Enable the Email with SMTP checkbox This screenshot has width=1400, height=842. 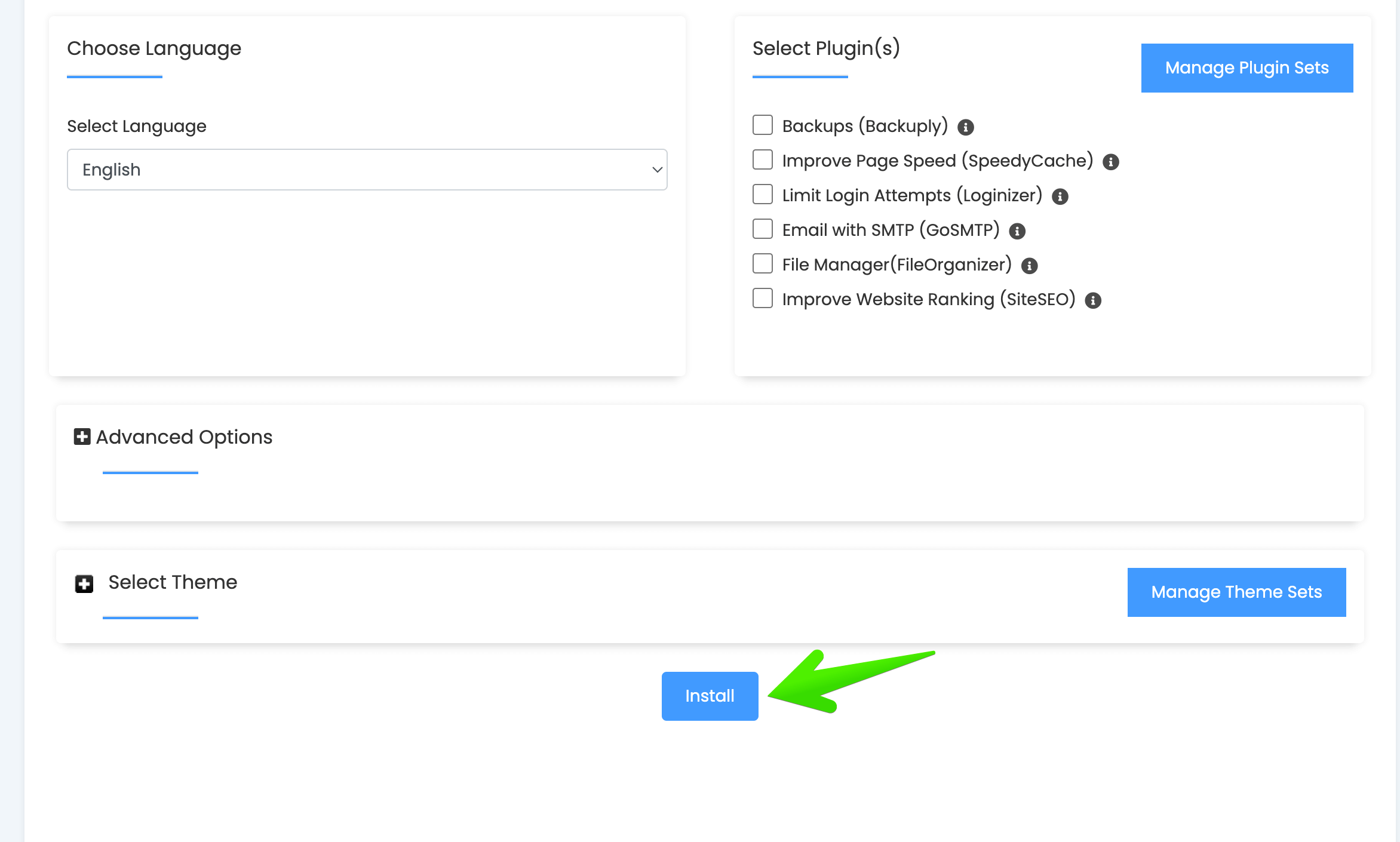pos(763,229)
